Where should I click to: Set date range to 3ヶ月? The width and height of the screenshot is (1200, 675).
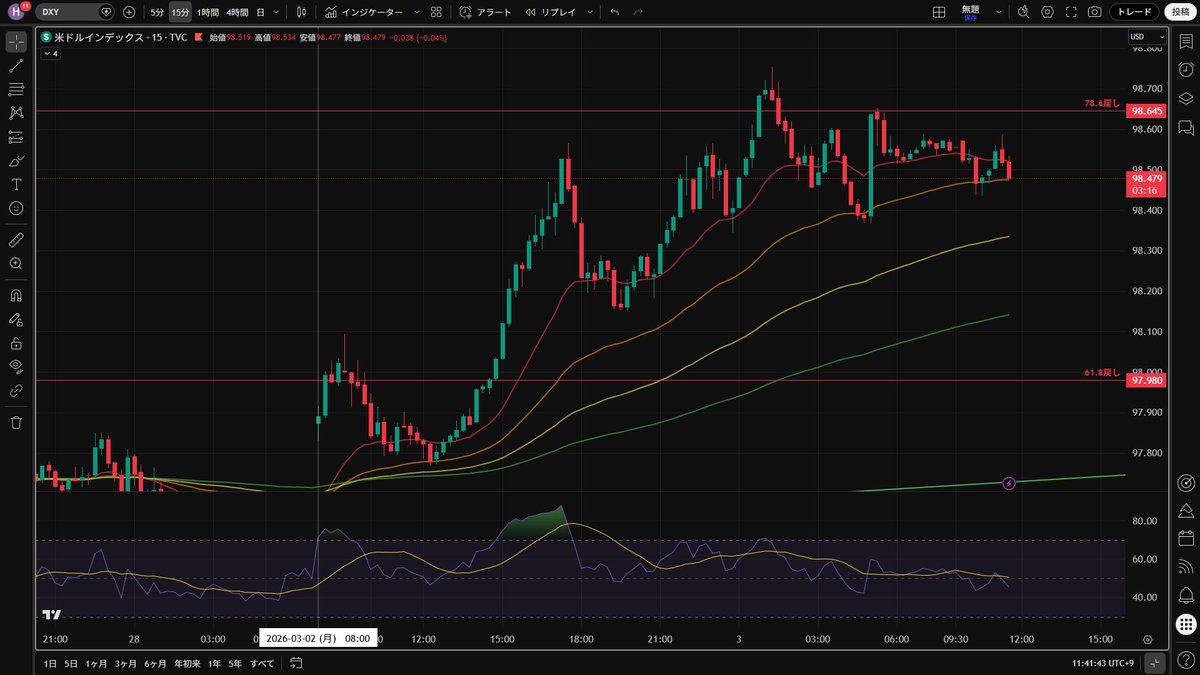[126, 663]
